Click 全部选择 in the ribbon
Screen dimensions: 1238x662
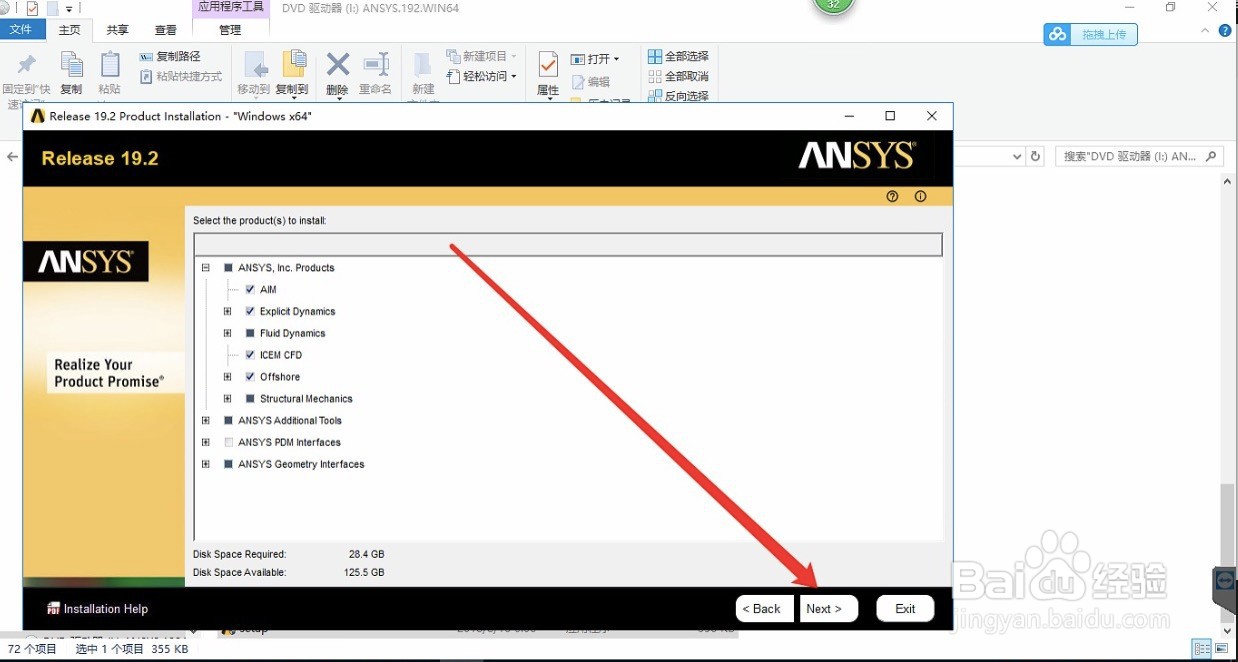[x=679, y=57]
